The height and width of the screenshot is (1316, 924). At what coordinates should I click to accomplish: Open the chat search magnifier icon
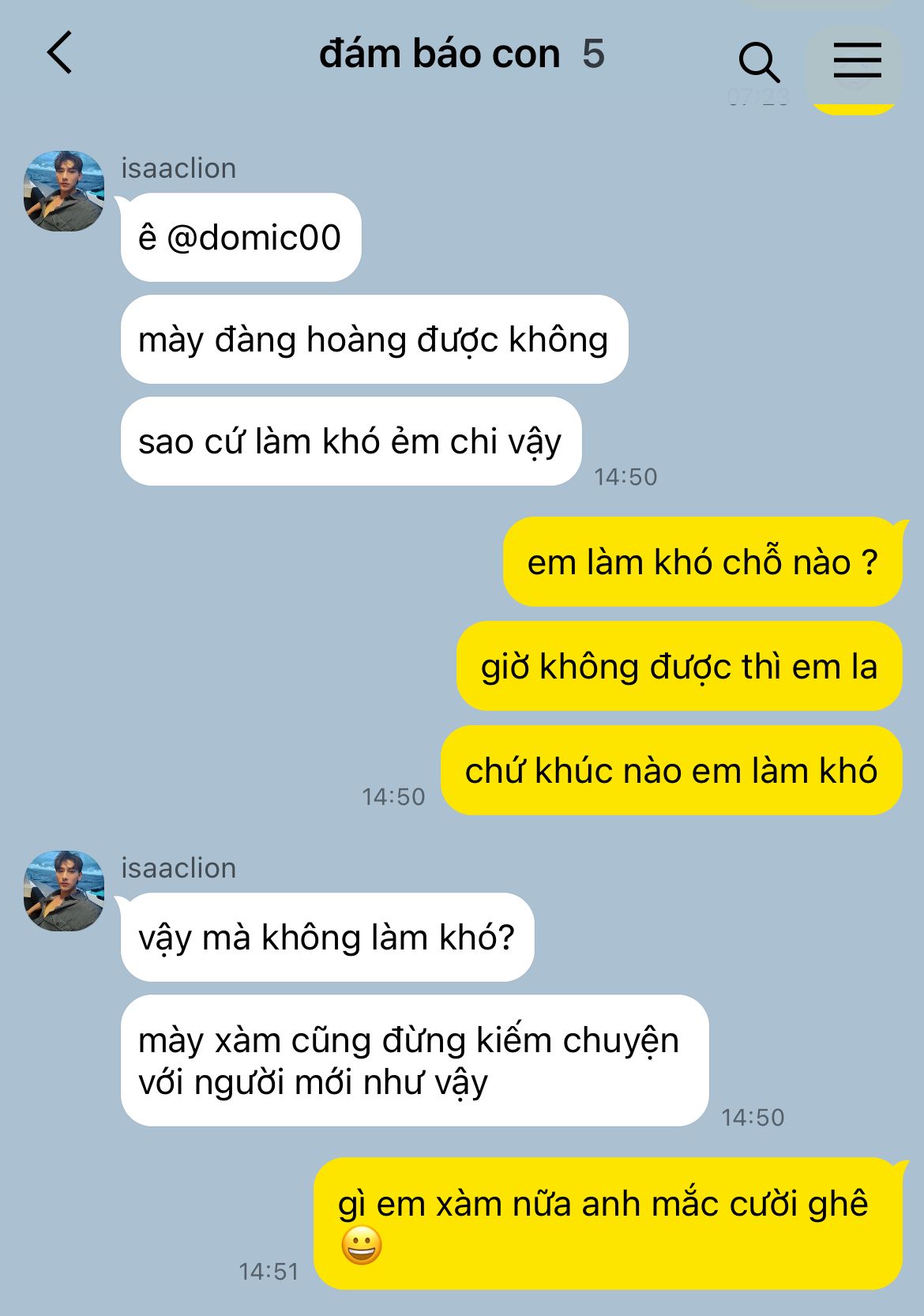pos(759,62)
